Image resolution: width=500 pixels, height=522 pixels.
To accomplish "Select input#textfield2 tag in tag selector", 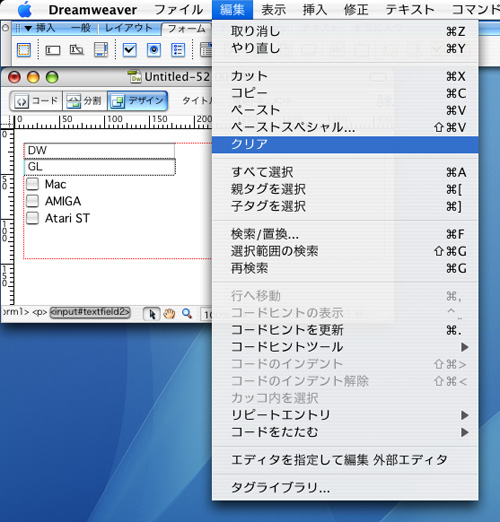I will coord(90,312).
